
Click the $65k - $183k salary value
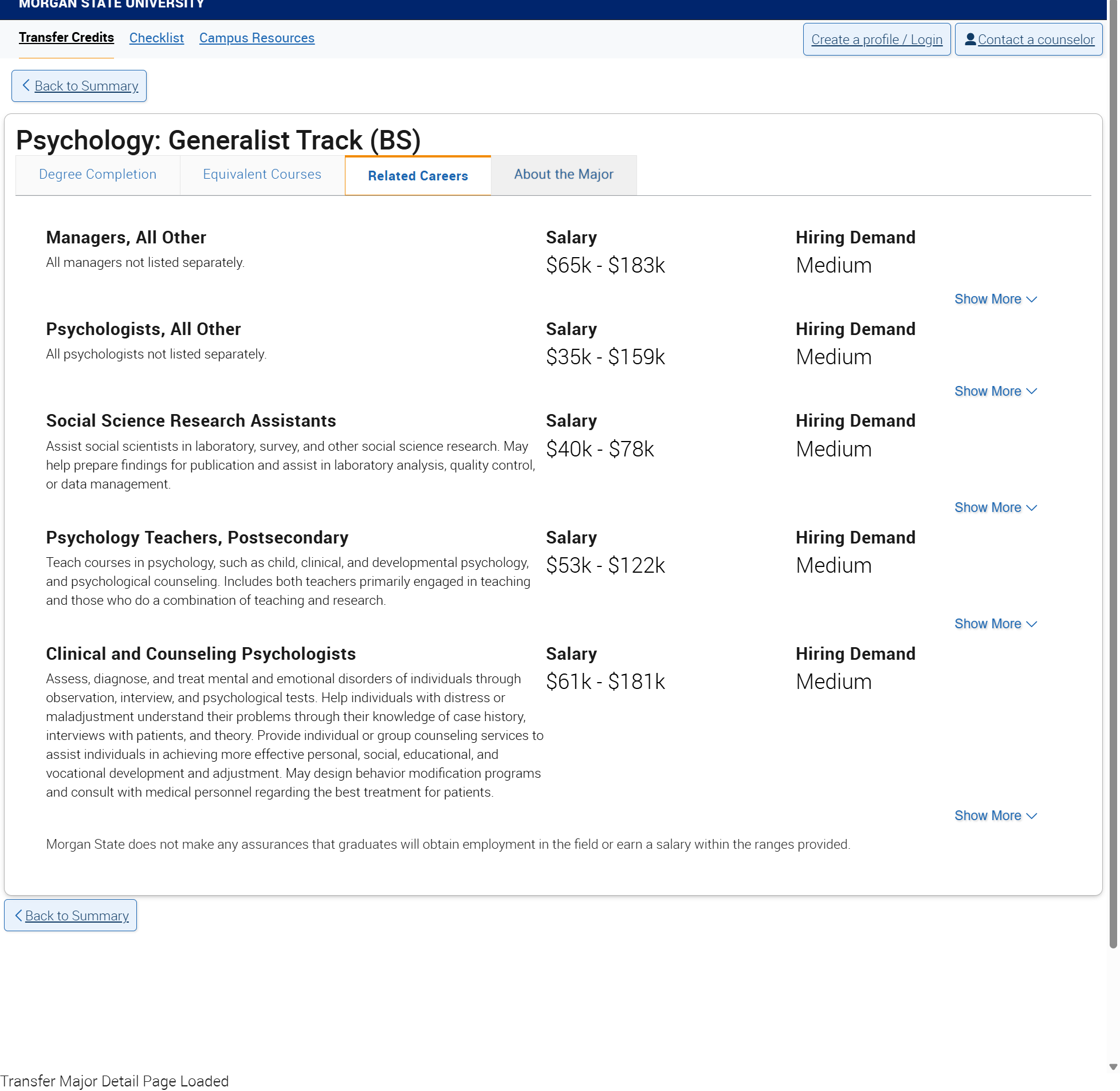[606, 266]
